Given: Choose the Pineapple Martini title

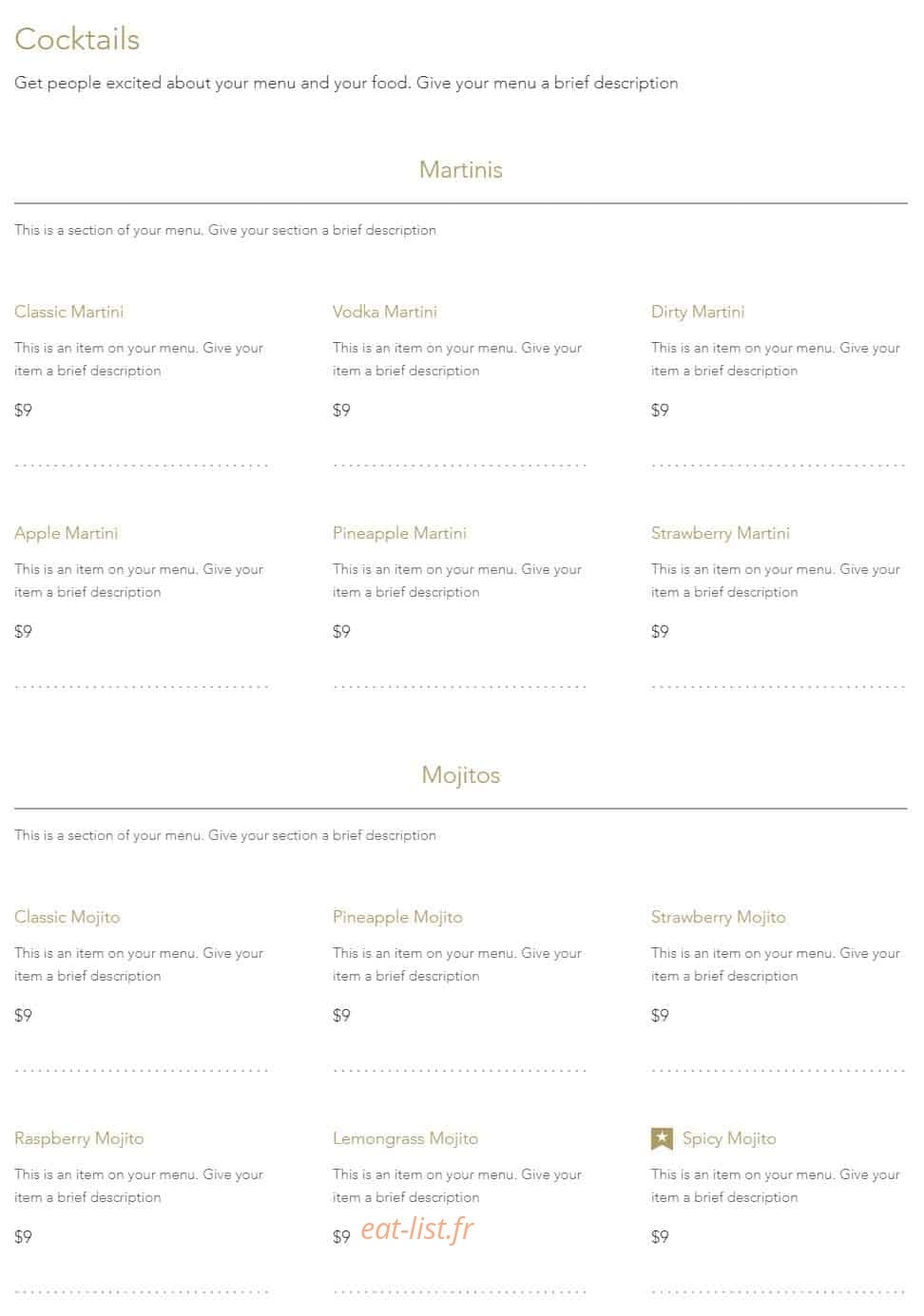Looking at the screenshot, I should 399,534.
